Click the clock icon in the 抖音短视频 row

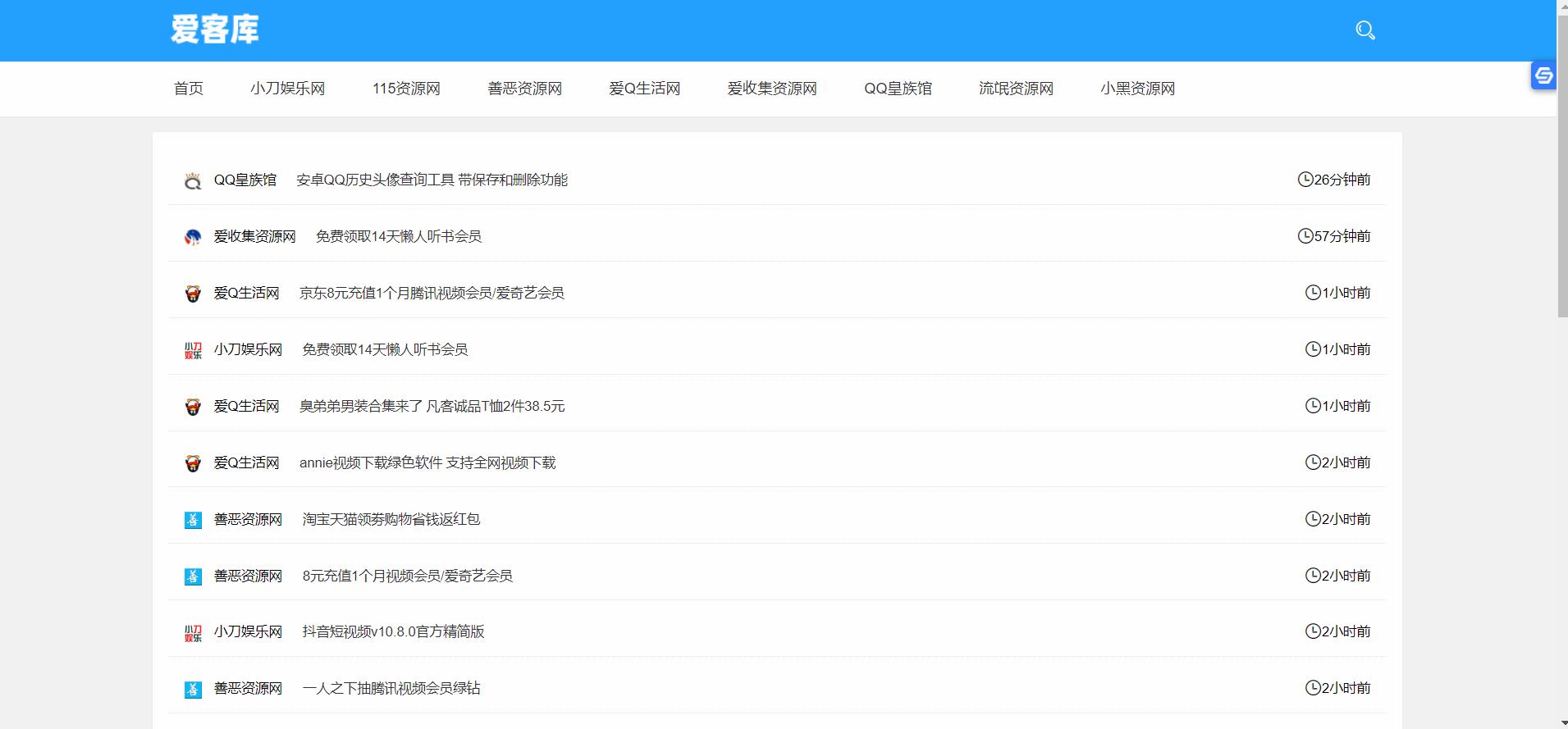1313,631
